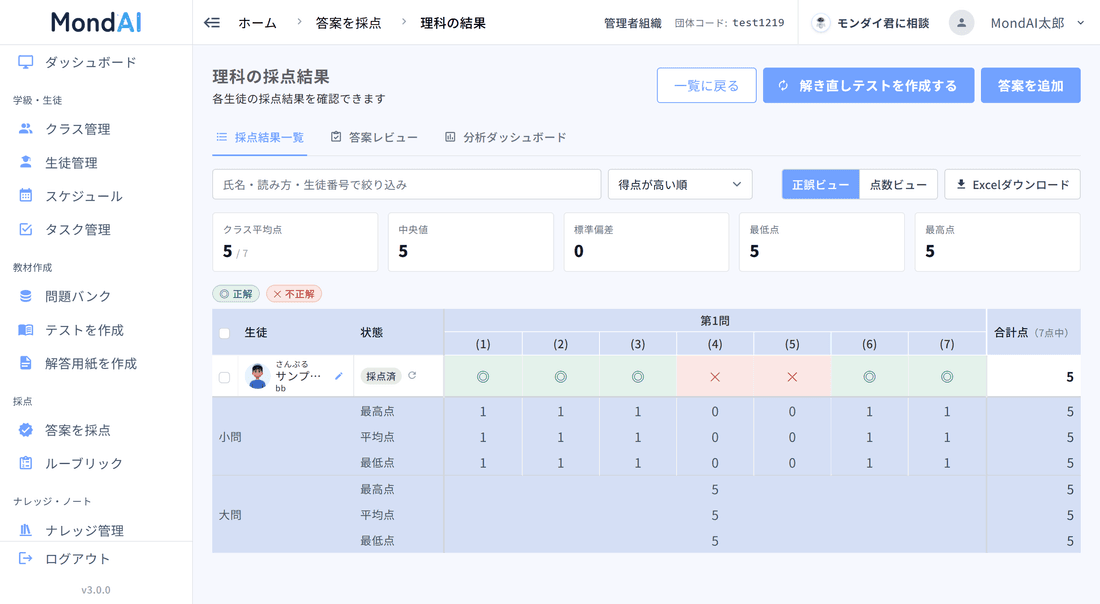The image size is (1100, 604).
Task: Click the モンダイ君 mascot avatar icon
Action: [x=821, y=23]
